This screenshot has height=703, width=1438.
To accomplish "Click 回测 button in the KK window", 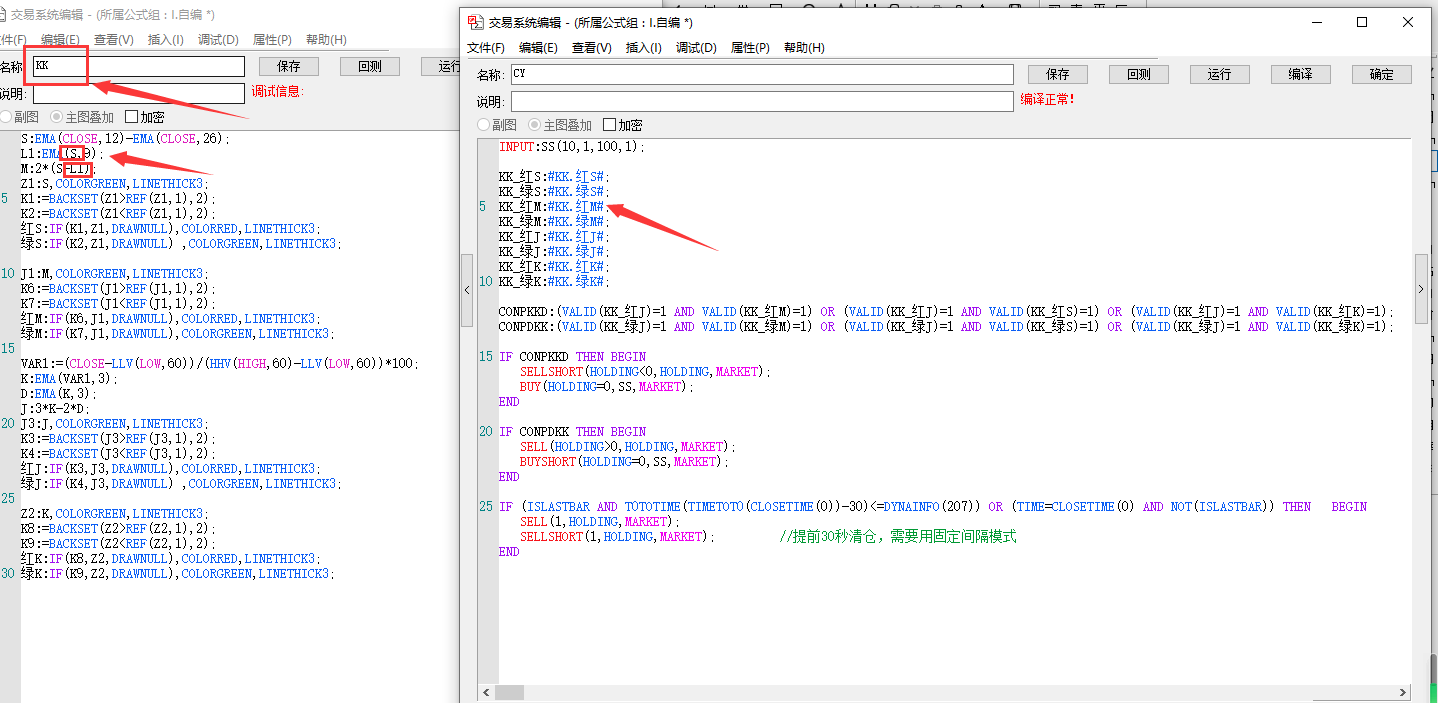I will [x=369, y=66].
